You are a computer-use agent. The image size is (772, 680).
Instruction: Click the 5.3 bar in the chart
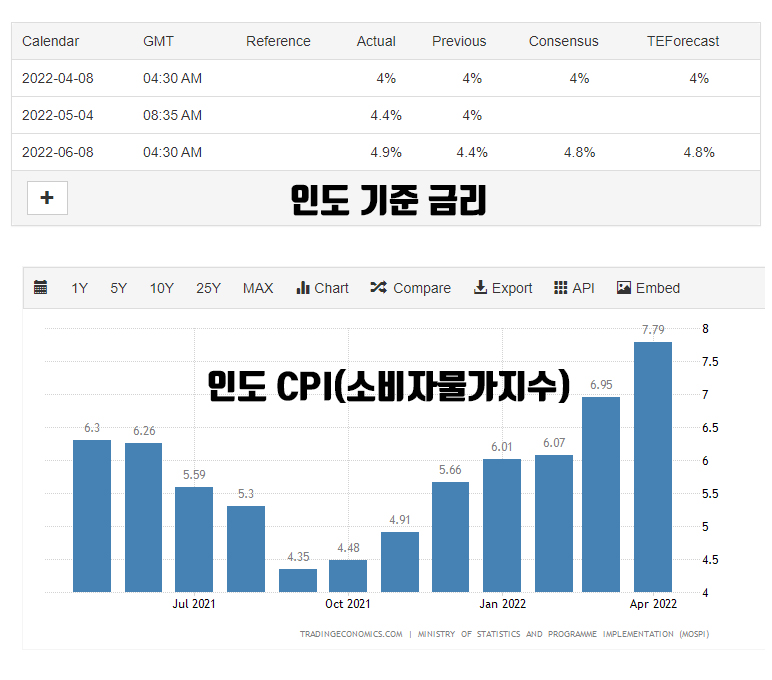246,549
